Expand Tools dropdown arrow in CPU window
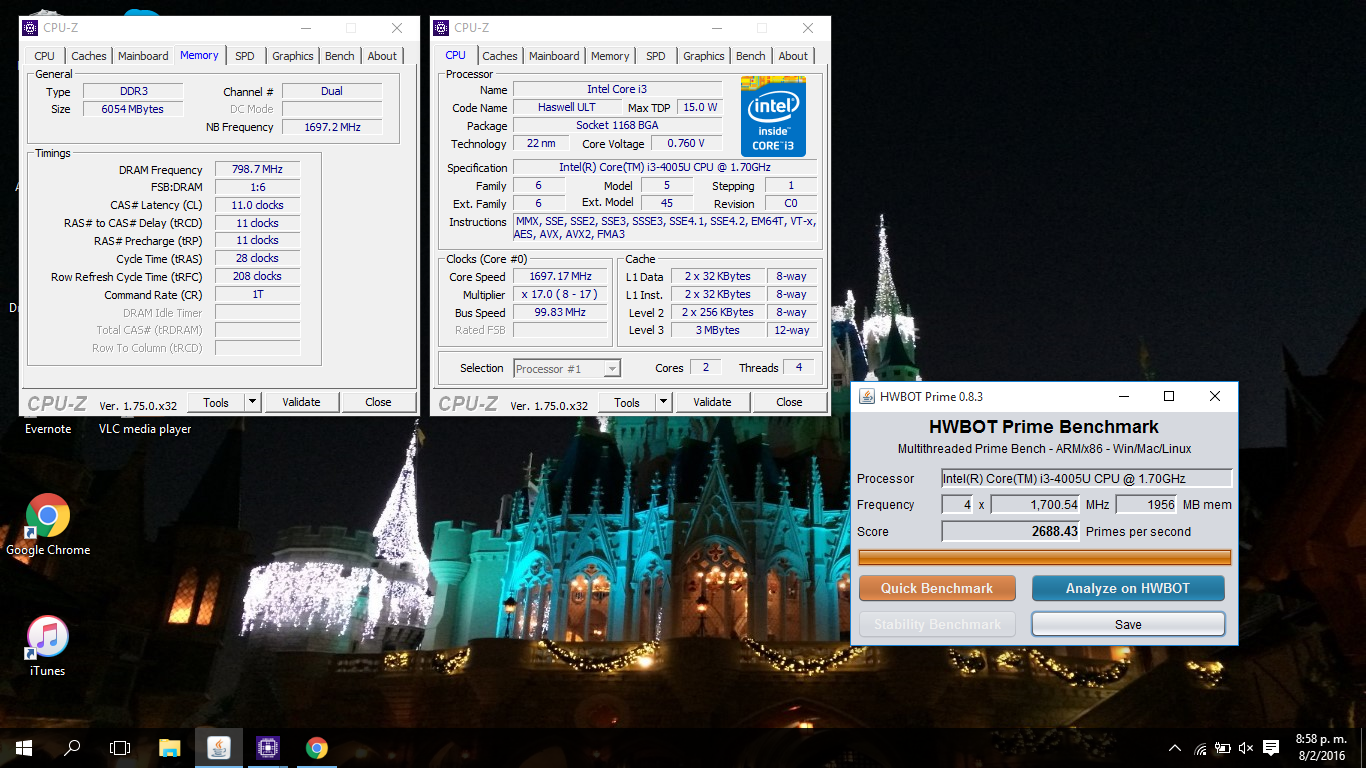Image resolution: width=1366 pixels, height=768 pixels. pos(664,402)
